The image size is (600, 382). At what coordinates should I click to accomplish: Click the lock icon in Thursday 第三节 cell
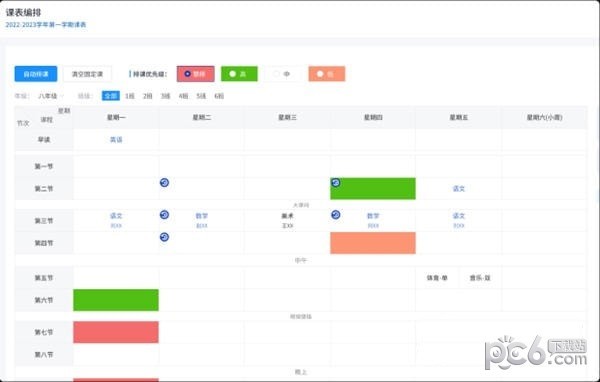point(336,215)
